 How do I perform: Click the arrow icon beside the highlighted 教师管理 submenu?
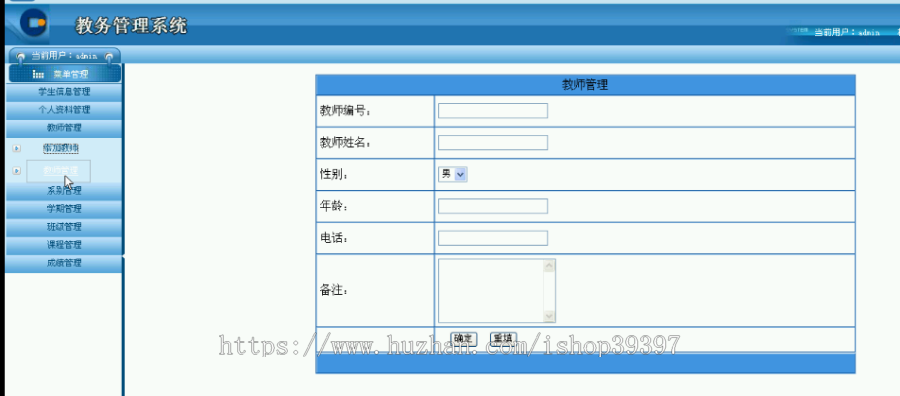pyautogui.click(x=17, y=170)
